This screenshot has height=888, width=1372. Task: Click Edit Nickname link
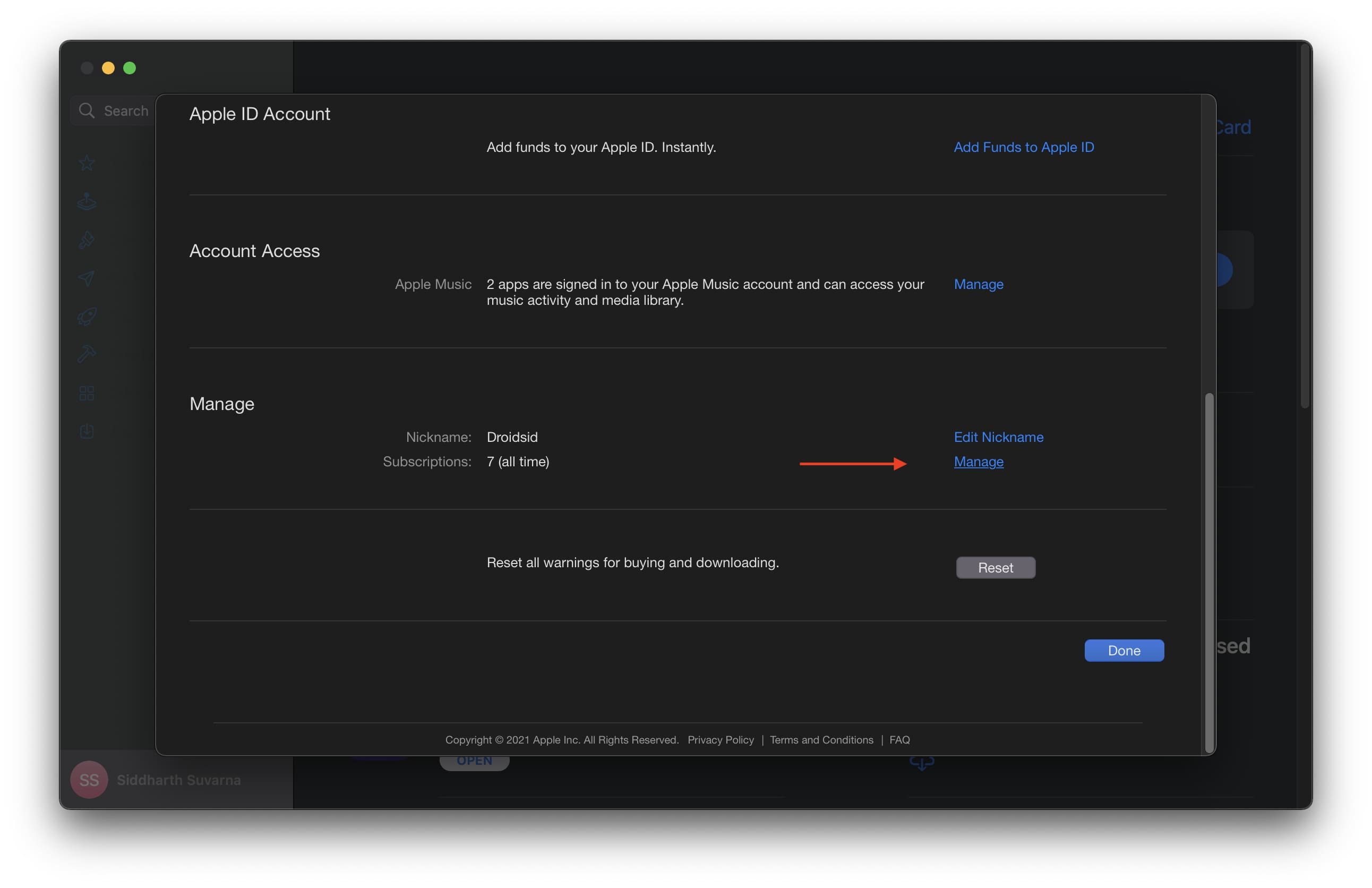click(998, 437)
